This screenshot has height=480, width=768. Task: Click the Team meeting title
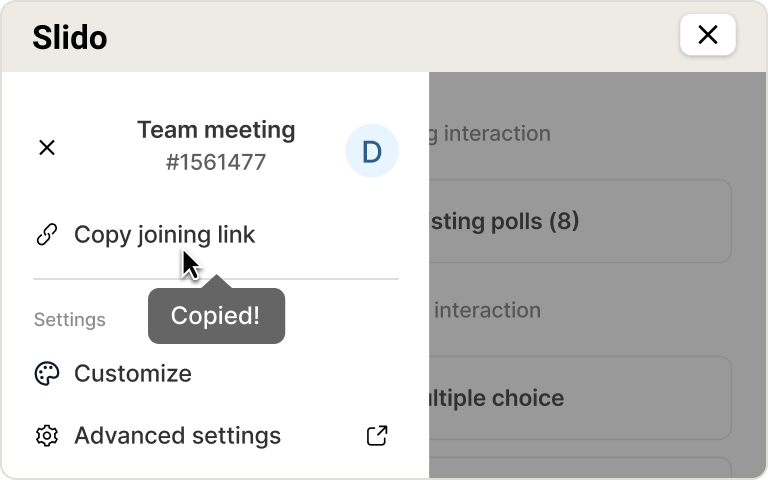click(x=216, y=130)
